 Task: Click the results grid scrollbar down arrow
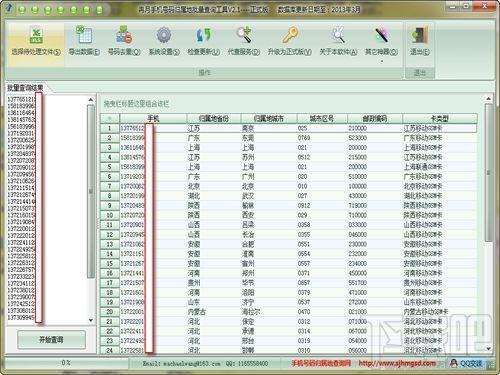click(488, 349)
